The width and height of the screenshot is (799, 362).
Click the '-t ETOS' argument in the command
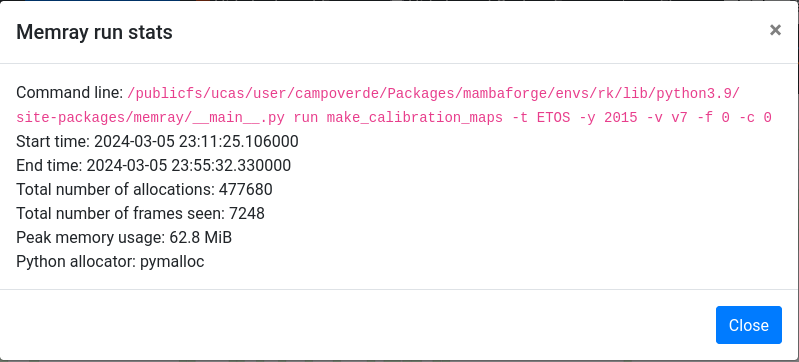pyautogui.click(x=541, y=117)
